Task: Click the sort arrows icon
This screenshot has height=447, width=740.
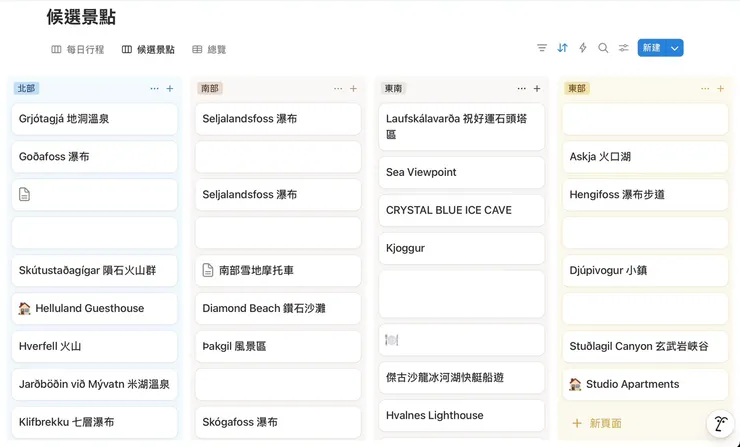Action: click(563, 48)
